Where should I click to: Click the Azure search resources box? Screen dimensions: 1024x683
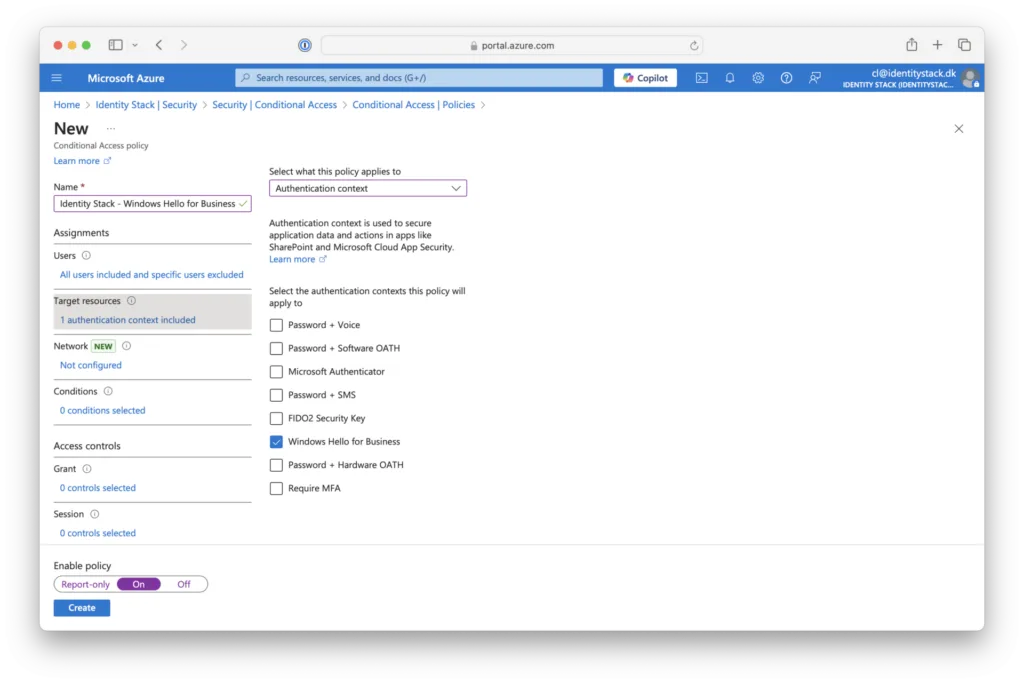(419, 78)
